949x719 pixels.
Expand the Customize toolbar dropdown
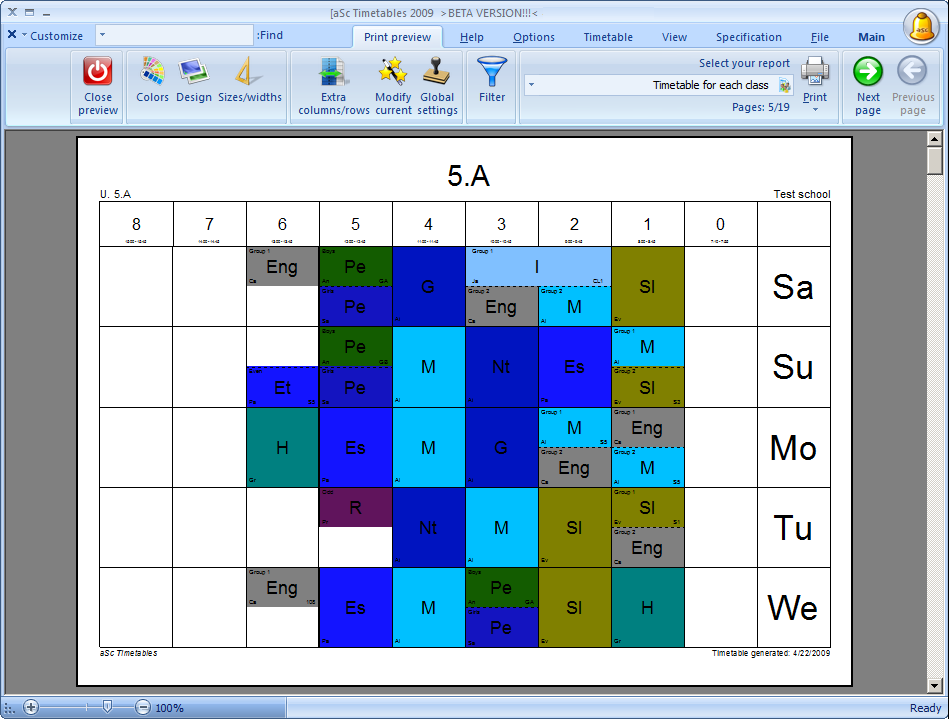point(24,35)
